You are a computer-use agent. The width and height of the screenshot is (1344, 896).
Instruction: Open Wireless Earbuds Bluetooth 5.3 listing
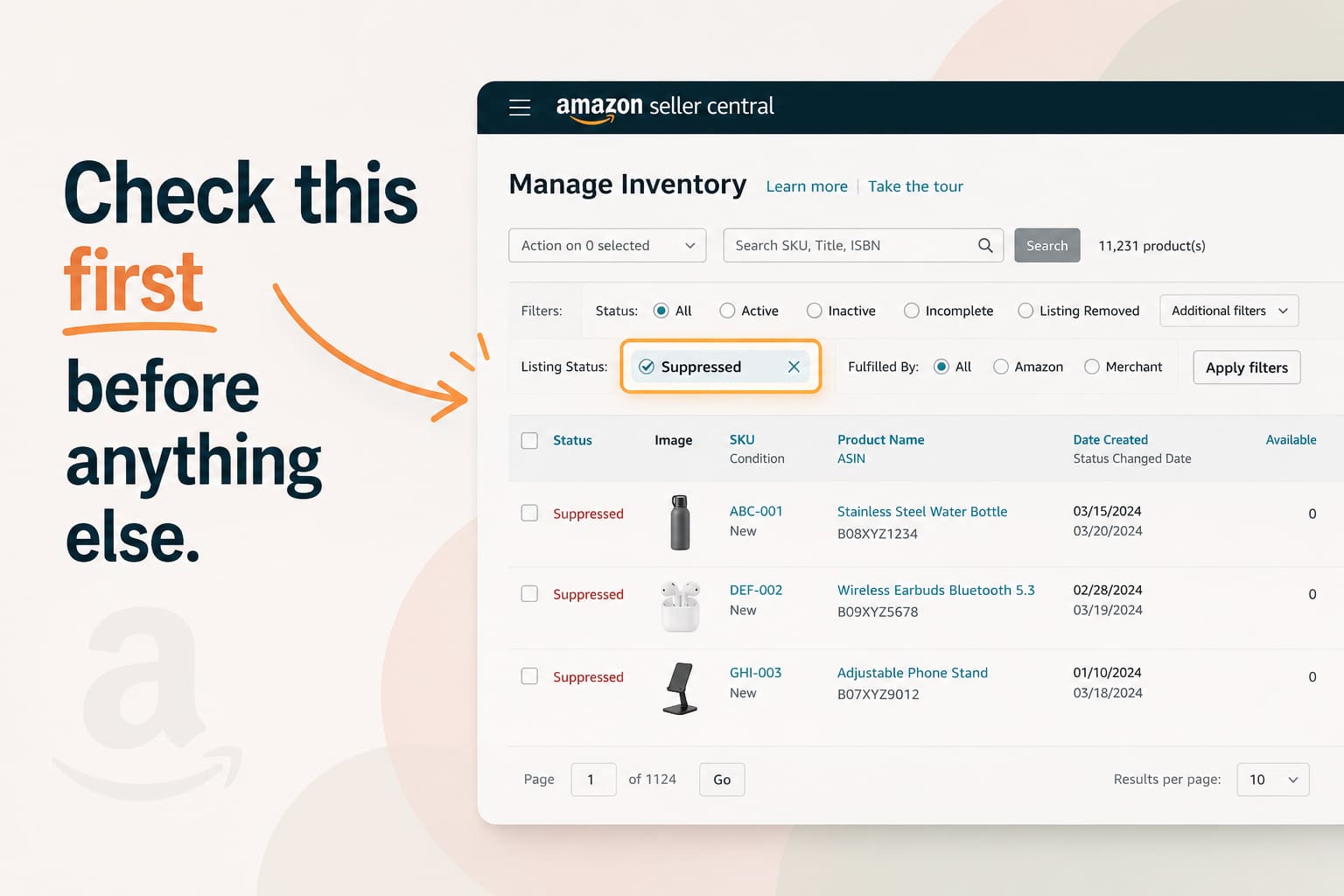936,591
